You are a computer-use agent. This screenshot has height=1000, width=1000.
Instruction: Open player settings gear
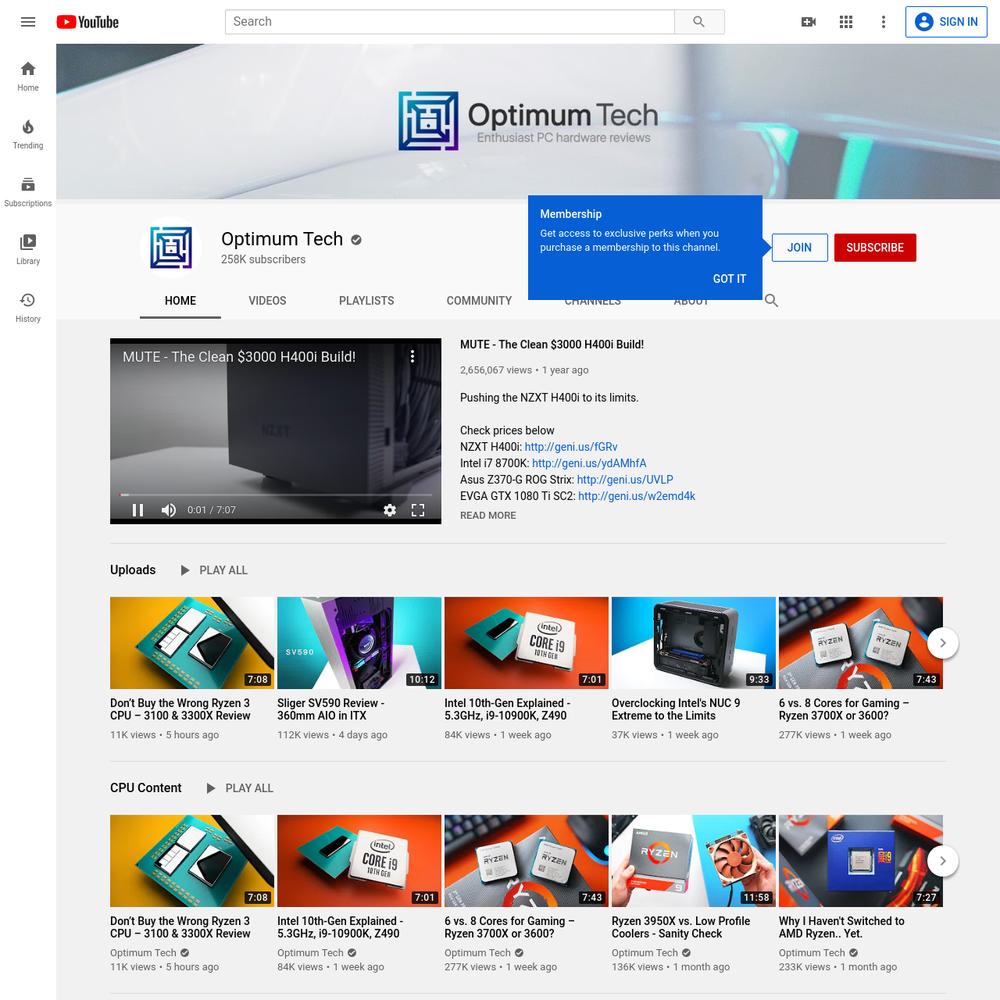390,510
